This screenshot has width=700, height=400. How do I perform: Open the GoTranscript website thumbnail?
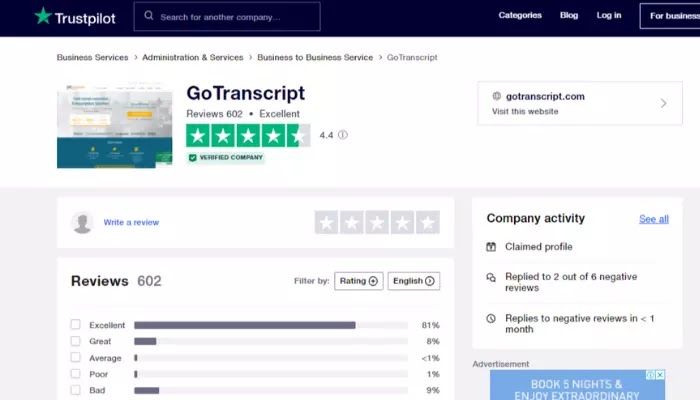tap(115, 126)
